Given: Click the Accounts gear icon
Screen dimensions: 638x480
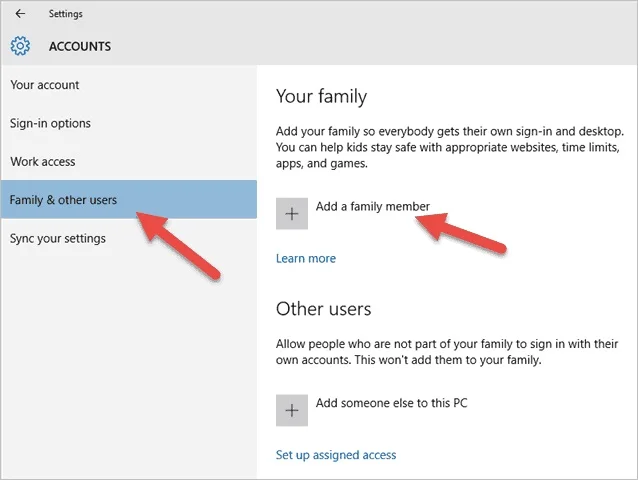Looking at the screenshot, I should 21,46.
